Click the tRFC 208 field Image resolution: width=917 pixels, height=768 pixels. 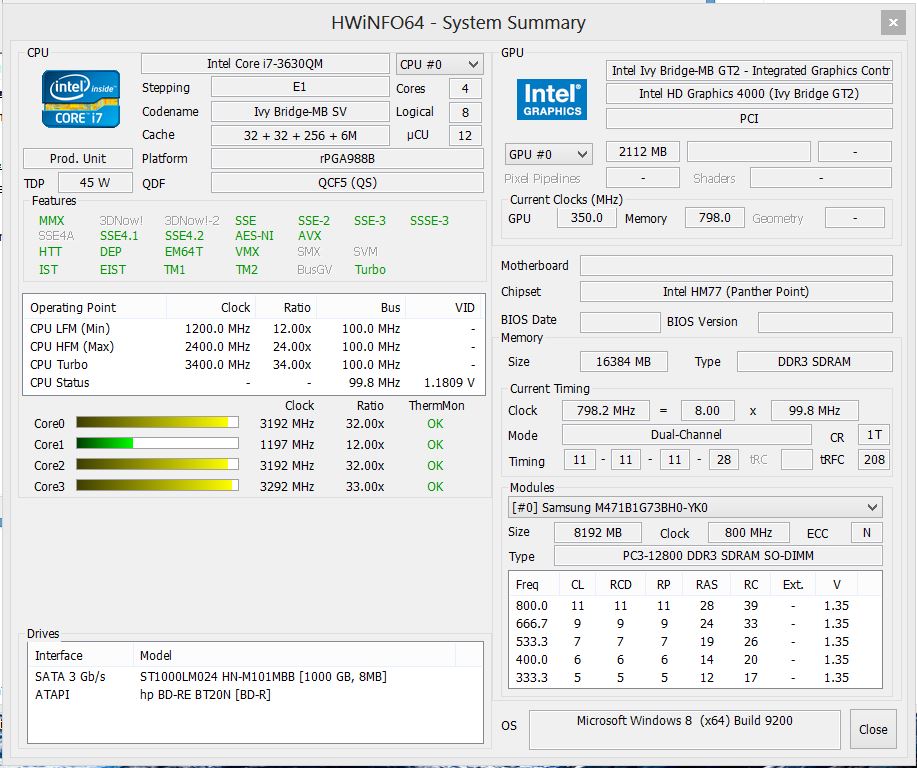(874, 459)
